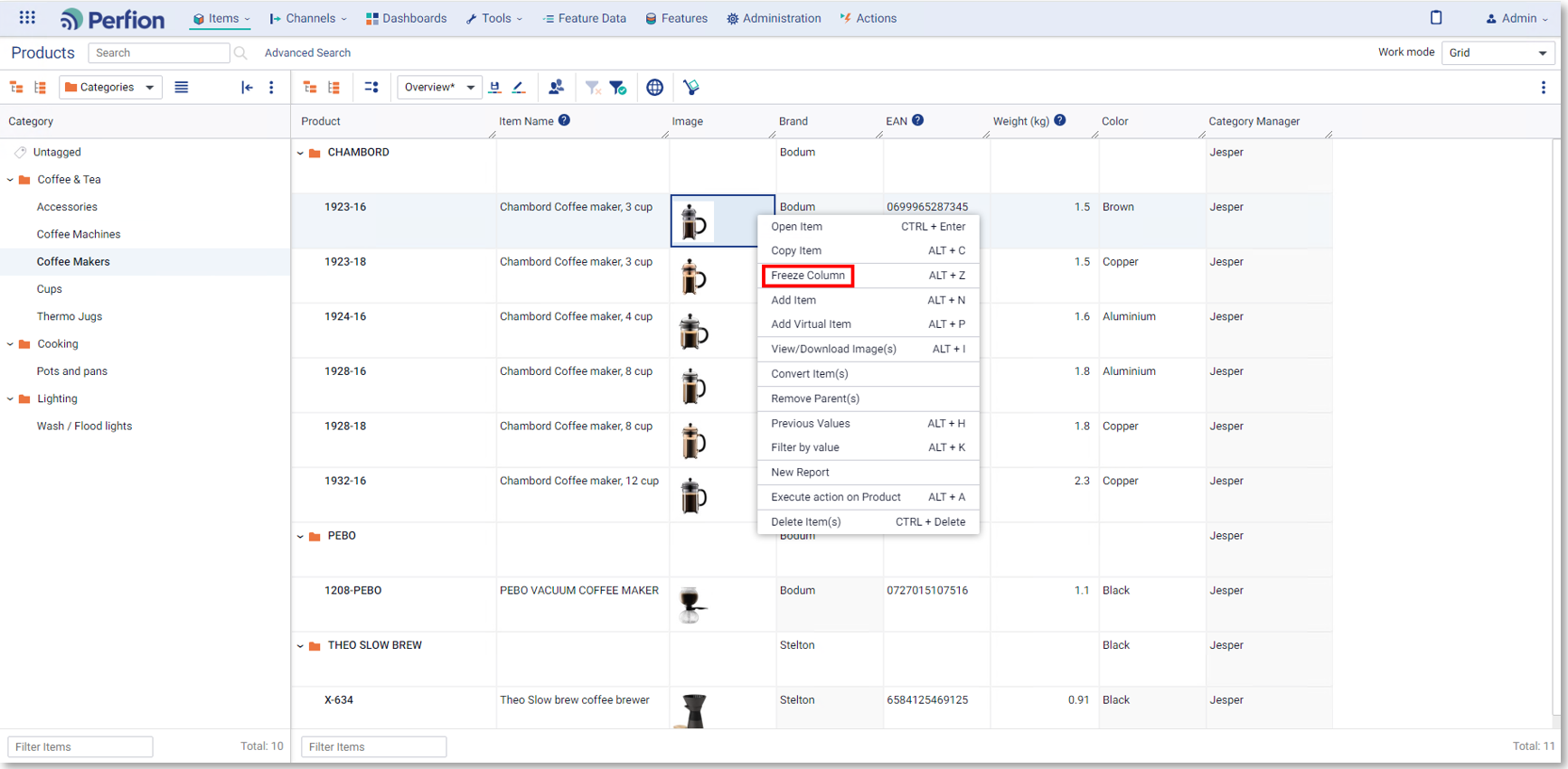Expand all product groups in grid toolbar

click(x=310, y=88)
